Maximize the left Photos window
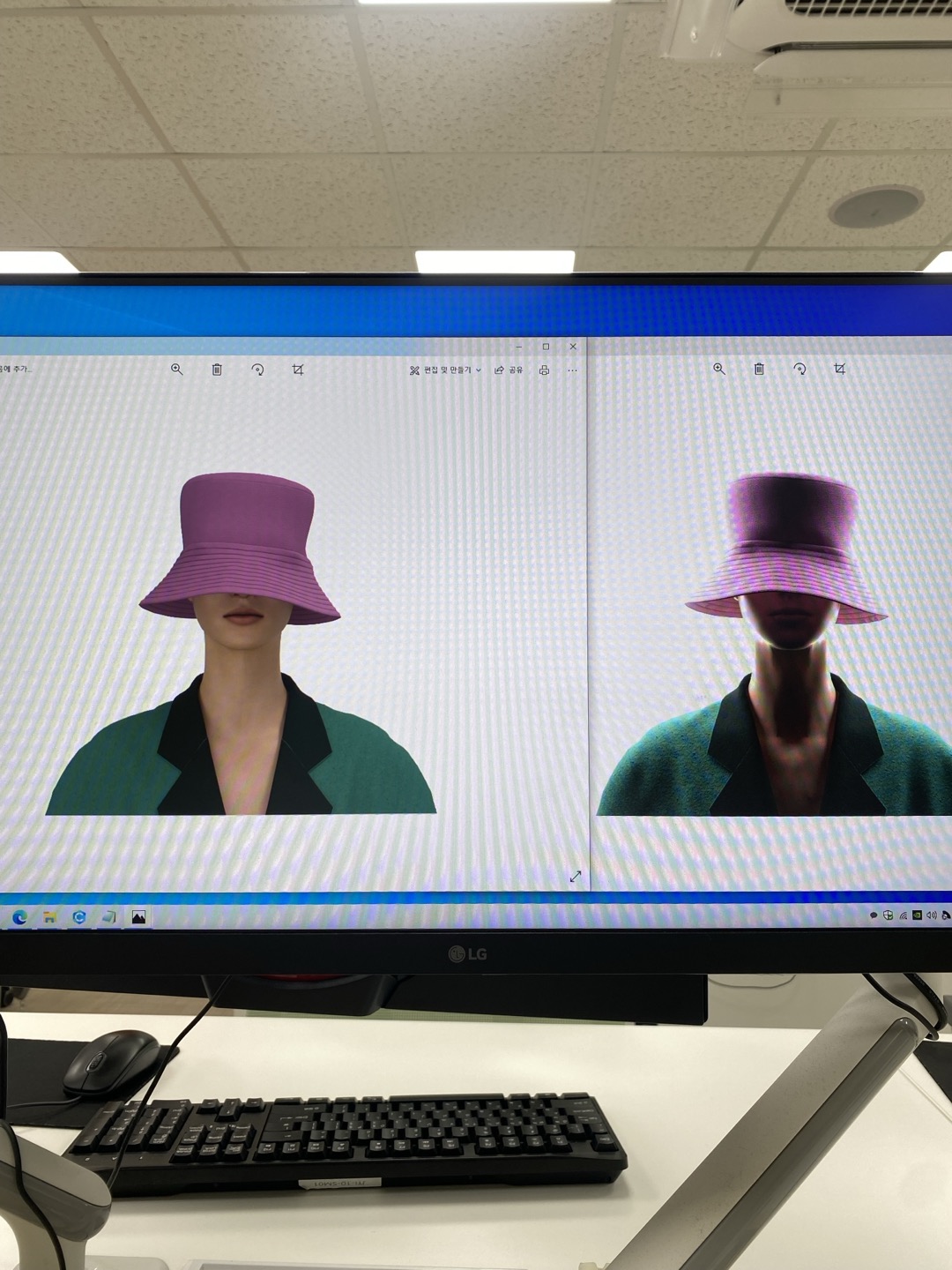This screenshot has width=952, height=1270. pyautogui.click(x=546, y=347)
